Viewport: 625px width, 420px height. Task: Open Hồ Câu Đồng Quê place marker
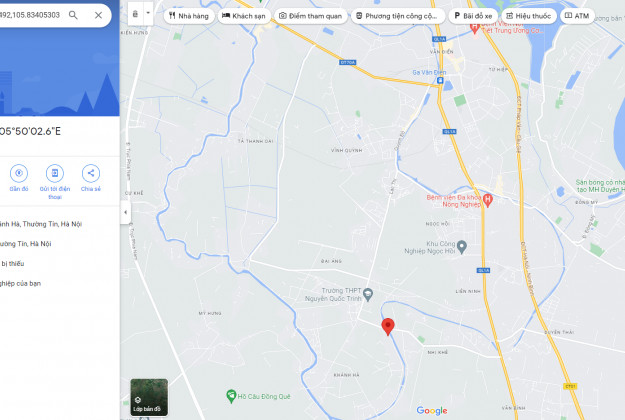point(231,396)
